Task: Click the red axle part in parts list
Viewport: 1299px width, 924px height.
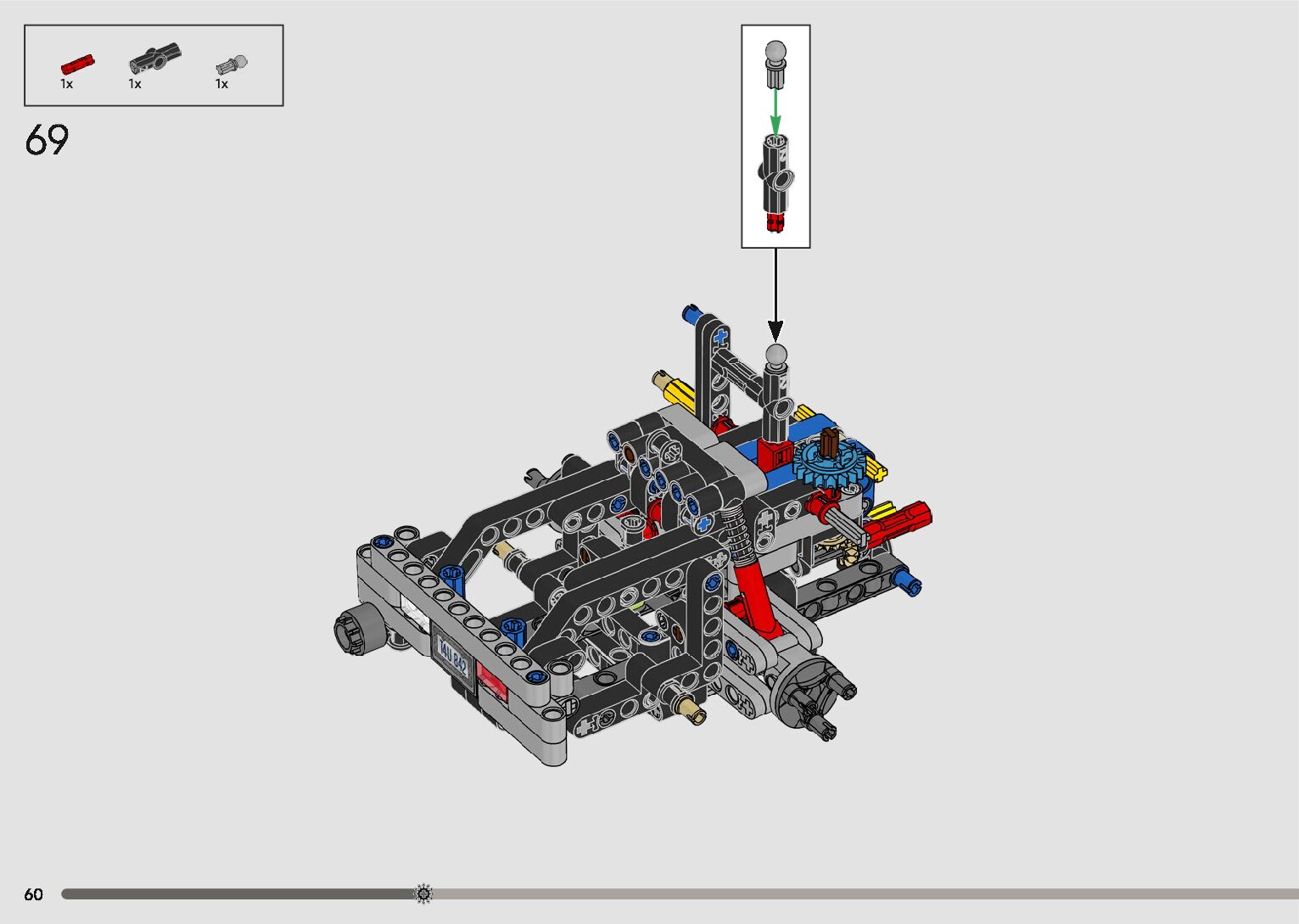Action: click(76, 64)
